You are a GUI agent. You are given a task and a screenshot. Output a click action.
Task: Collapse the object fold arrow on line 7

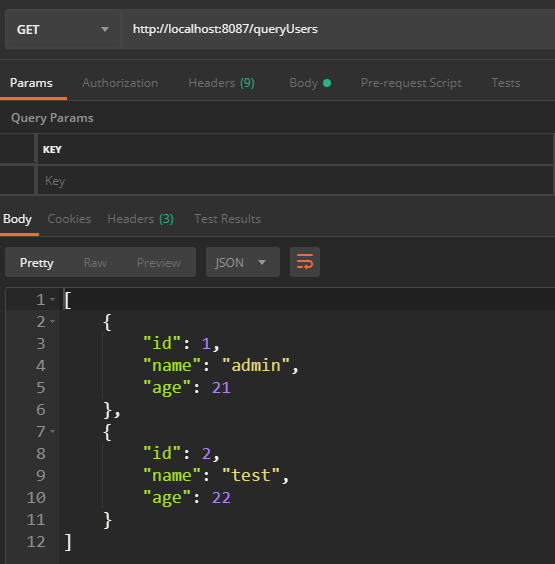coord(53,431)
